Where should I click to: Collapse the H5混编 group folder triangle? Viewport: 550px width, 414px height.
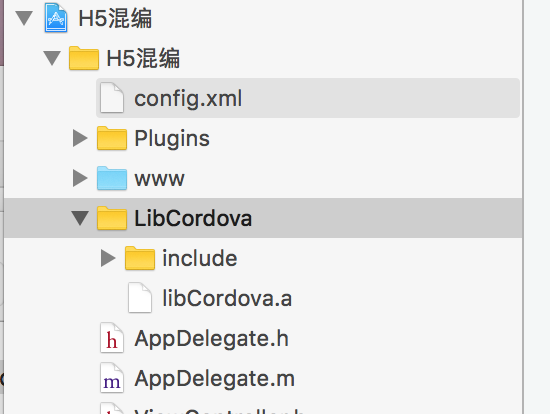coord(52,58)
